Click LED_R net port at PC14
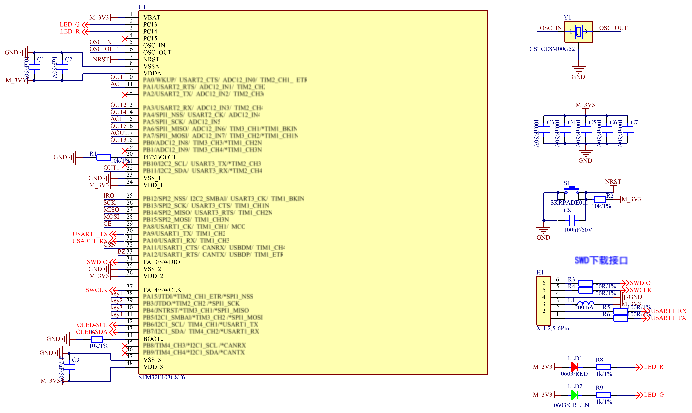The width and height of the screenshot is (692, 413). [x=74, y=31]
